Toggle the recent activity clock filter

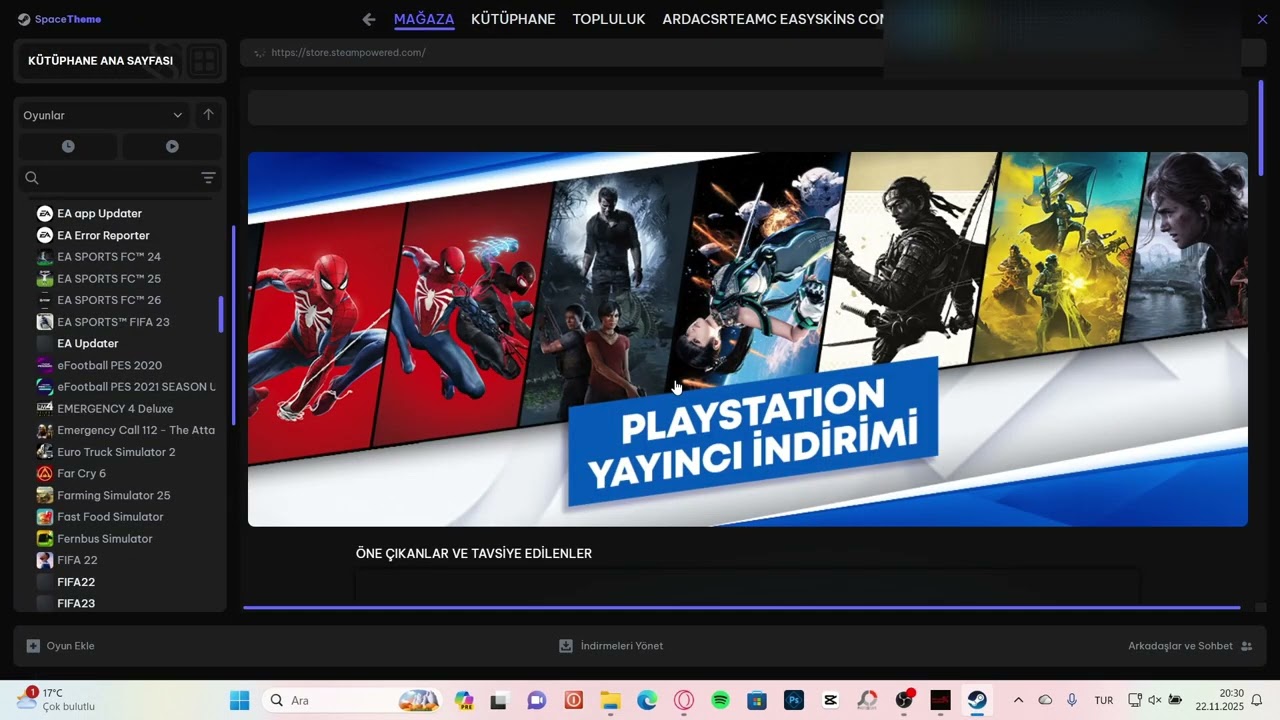[x=68, y=146]
